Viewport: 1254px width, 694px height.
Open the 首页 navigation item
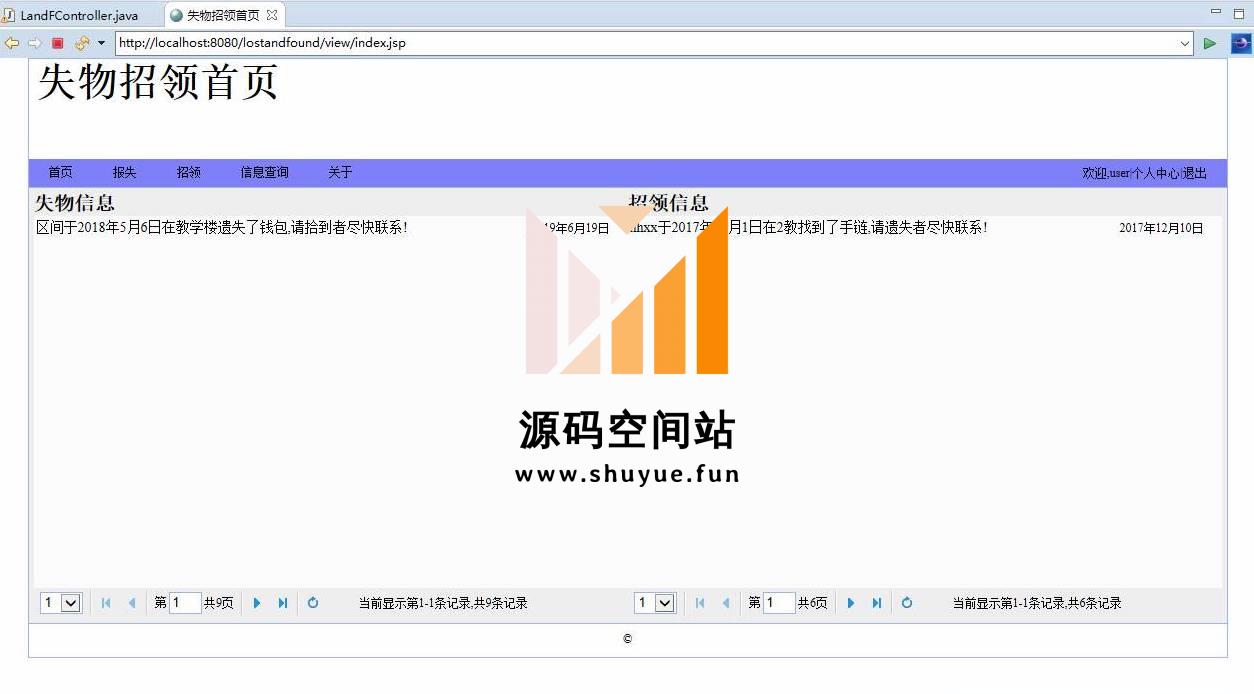tap(60, 172)
